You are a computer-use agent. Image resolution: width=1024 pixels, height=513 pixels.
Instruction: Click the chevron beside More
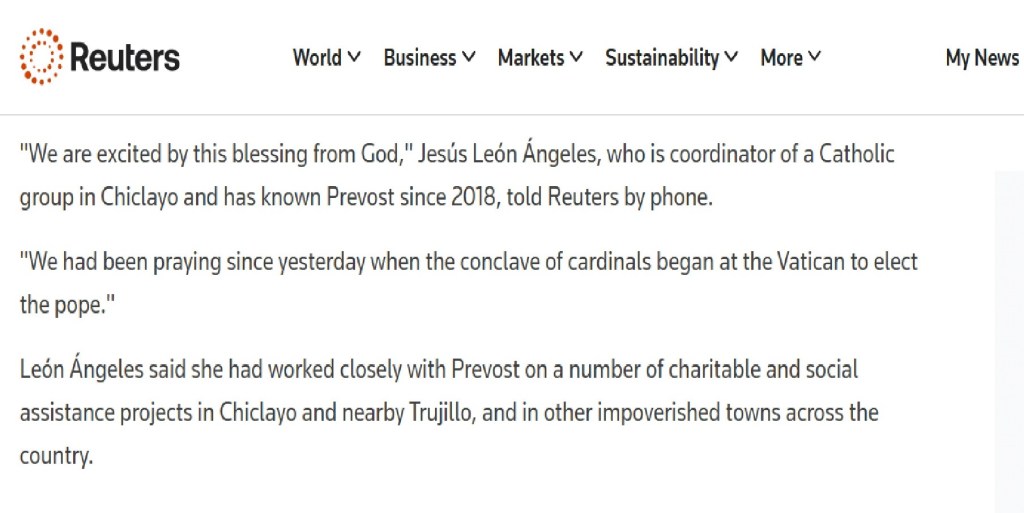(814, 58)
